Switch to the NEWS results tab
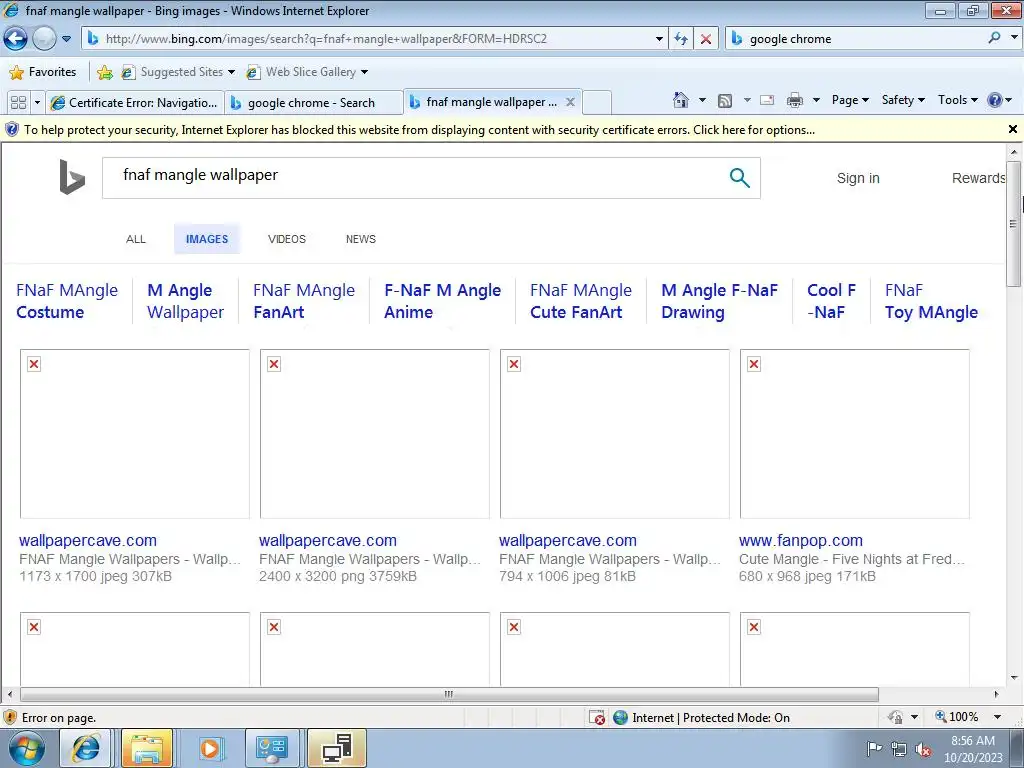 click(360, 239)
